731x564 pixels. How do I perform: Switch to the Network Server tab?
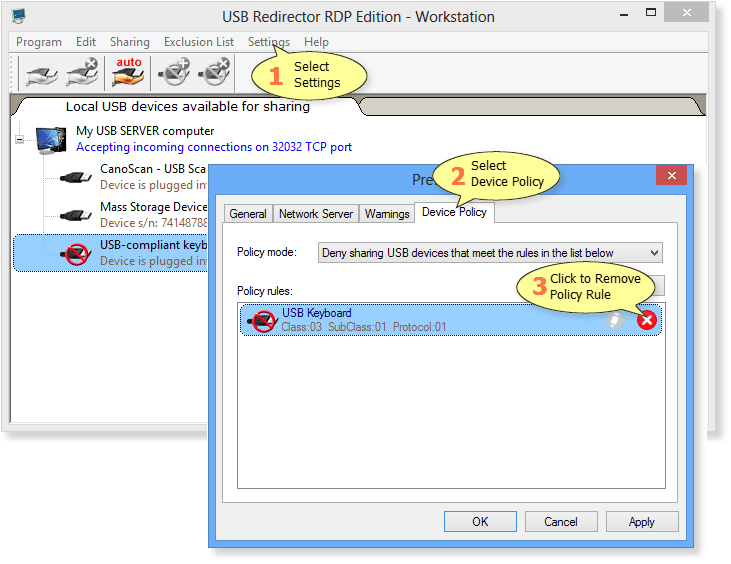pos(316,214)
